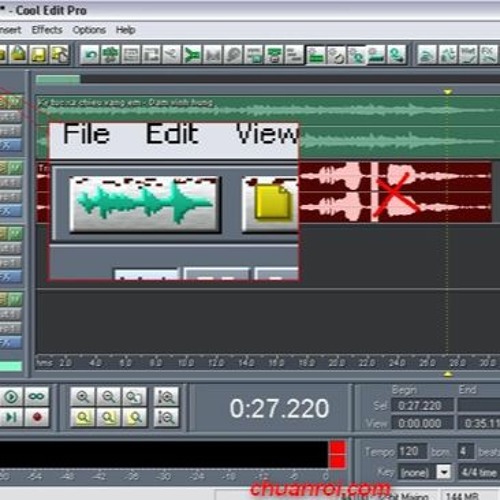Click the first icon right of the toolbar separator
Image resolution: width=500 pixels, height=500 pixels.
427,54
